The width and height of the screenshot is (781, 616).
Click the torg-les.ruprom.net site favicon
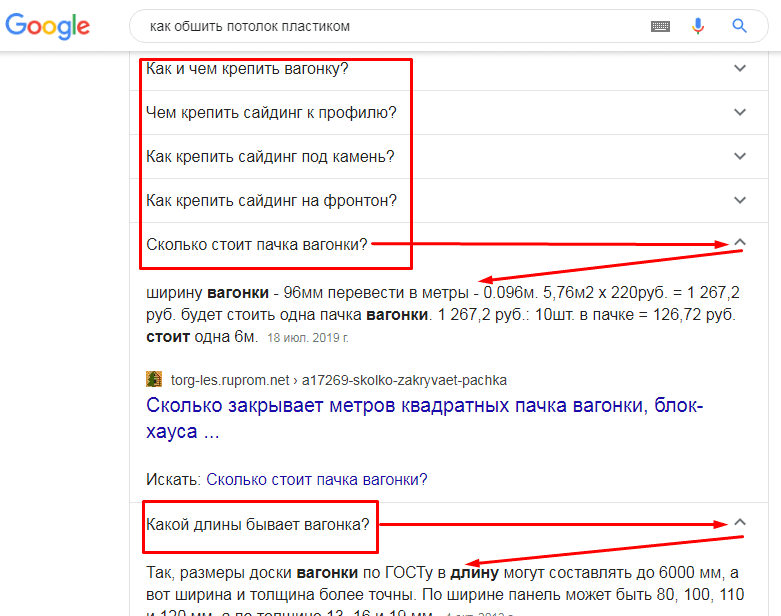click(x=154, y=379)
